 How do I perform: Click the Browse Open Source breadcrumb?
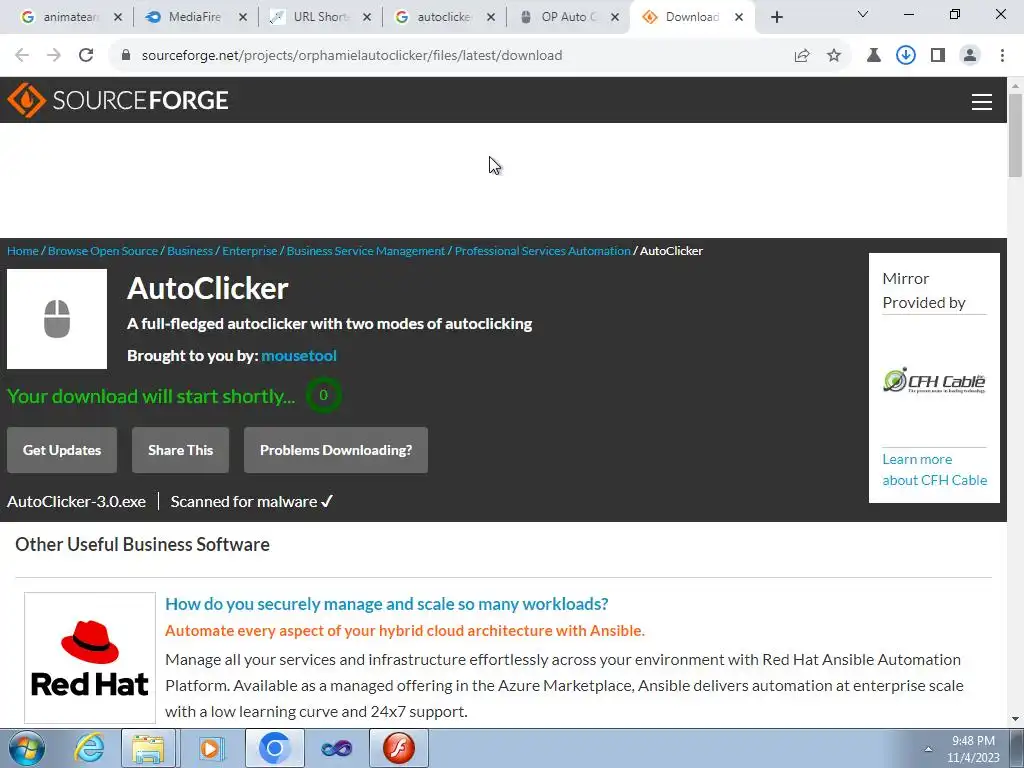[103, 251]
